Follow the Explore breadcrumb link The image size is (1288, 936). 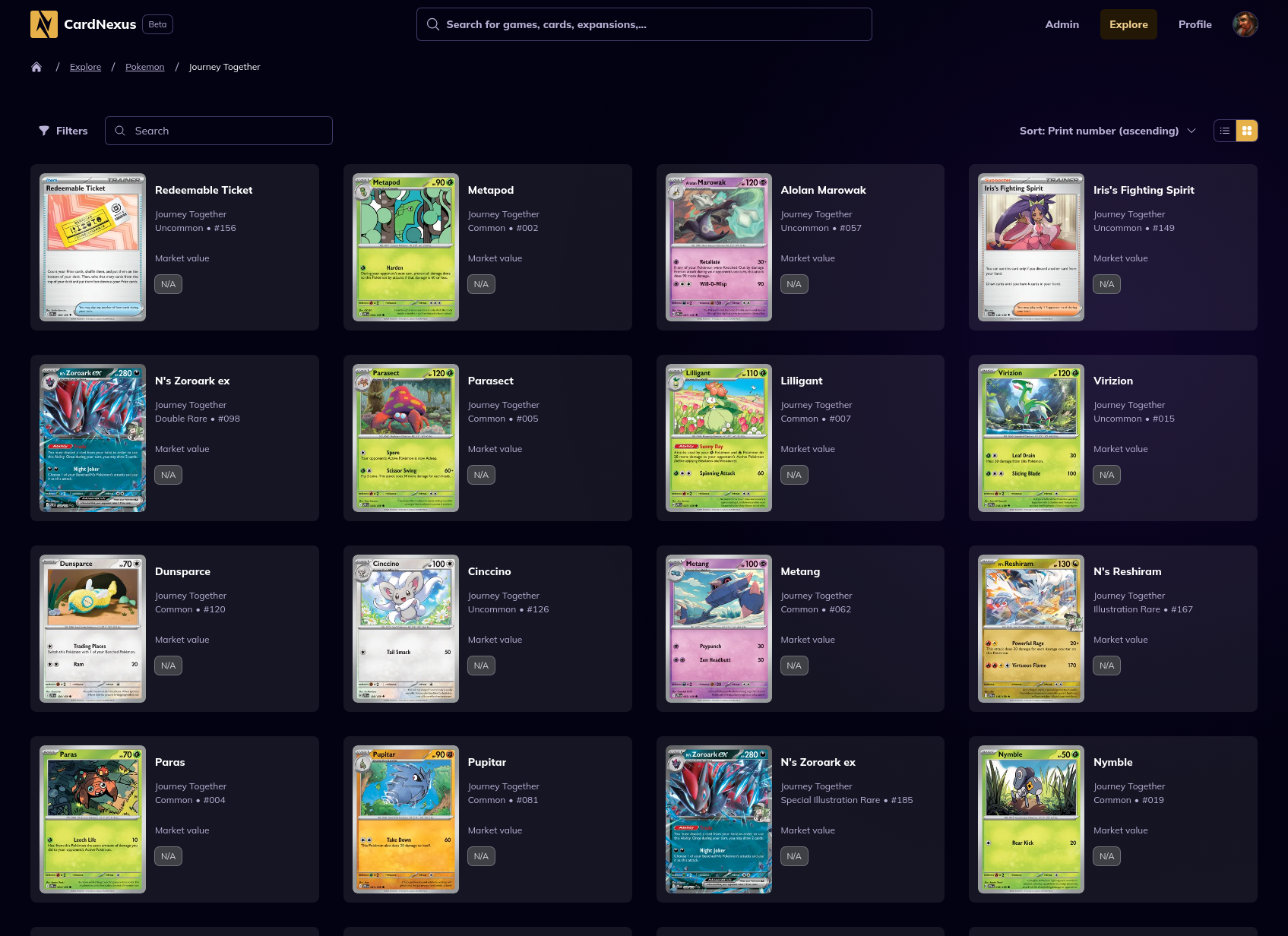point(85,67)
